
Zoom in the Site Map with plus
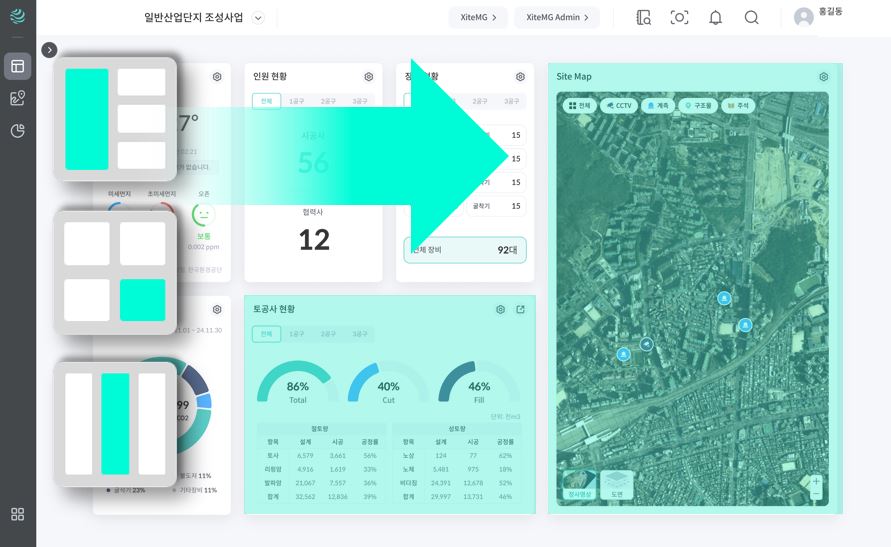click(x=816, y=481)
